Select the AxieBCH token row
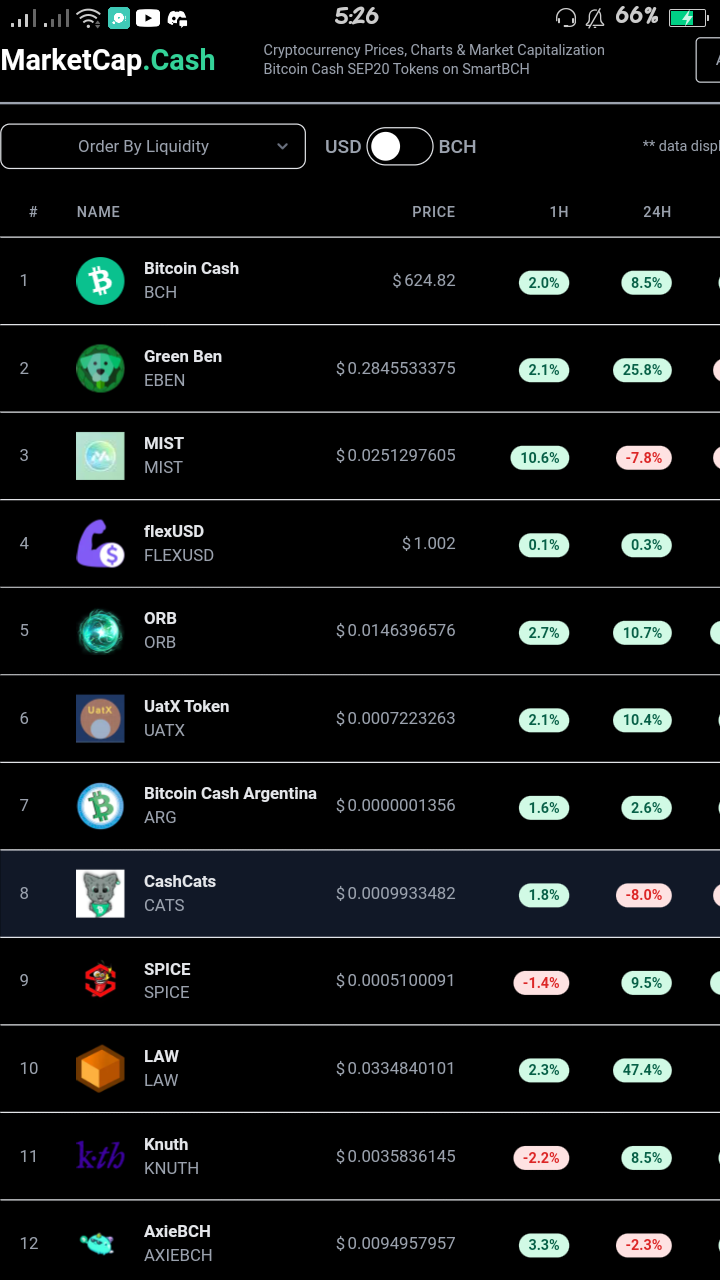This screenshot has height=1280, width=720. 360,1243
